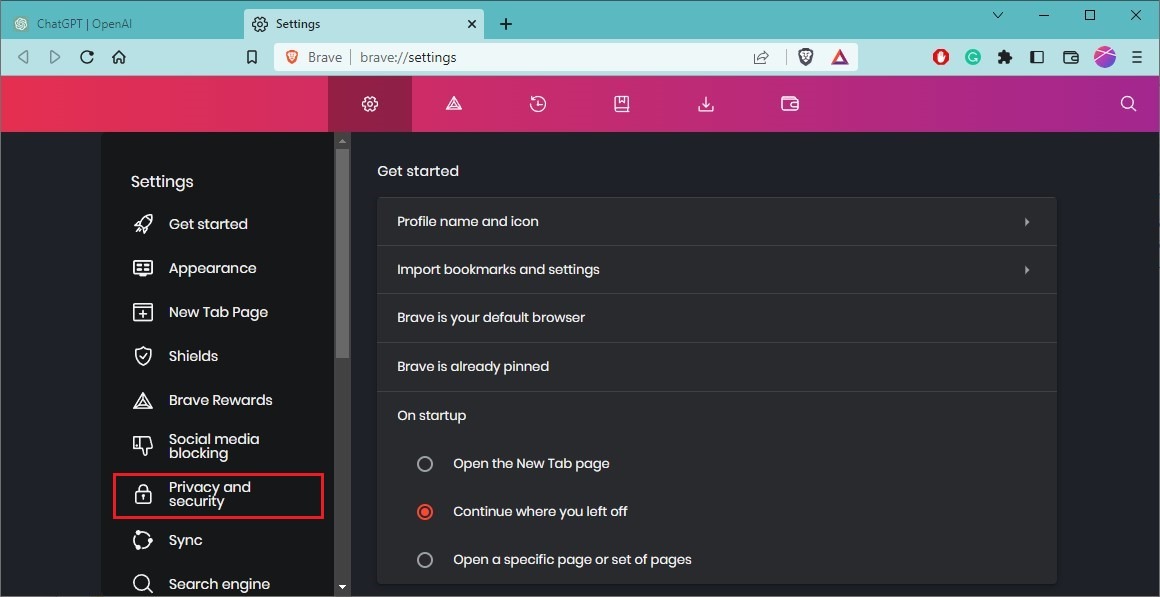Open the Wallet icon in the top bar
This screenshot has height=597, width=1160.
pyautogui.click(x=789, y=103)
